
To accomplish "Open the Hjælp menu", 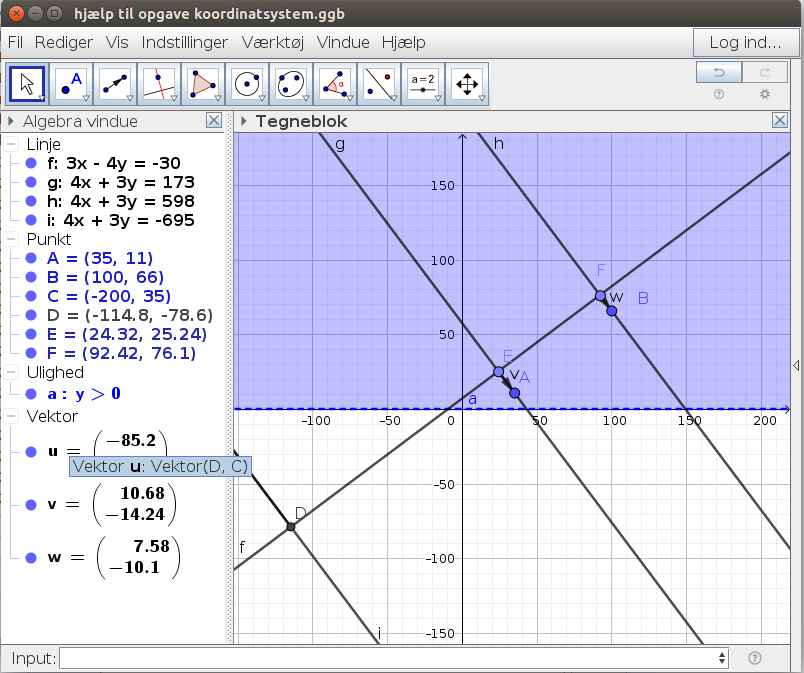I will click(403, 42).
